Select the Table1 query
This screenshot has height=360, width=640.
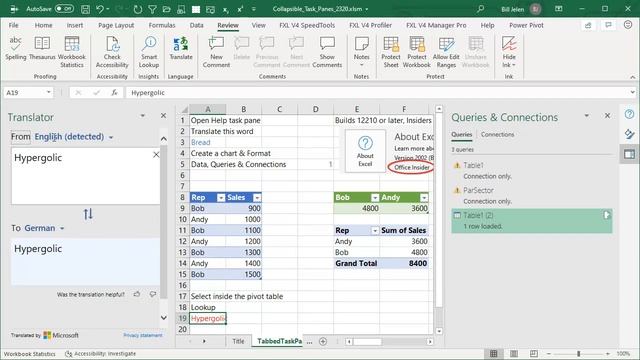[x=531, y=170]
